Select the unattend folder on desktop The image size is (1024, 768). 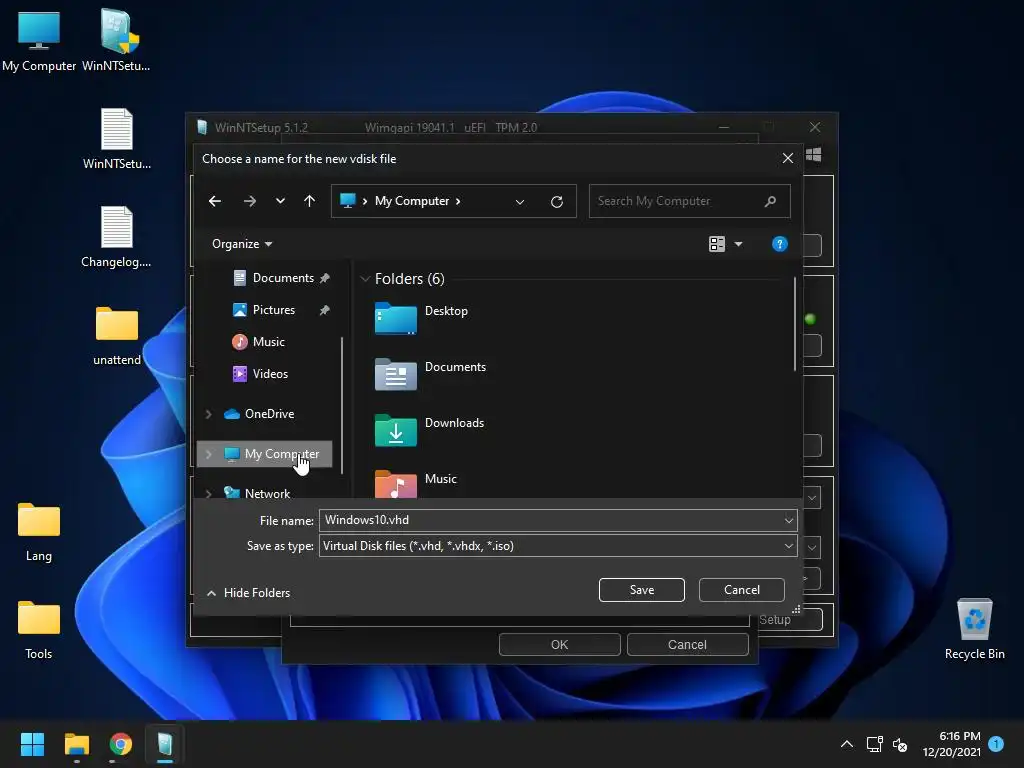[x=117, y=334]
